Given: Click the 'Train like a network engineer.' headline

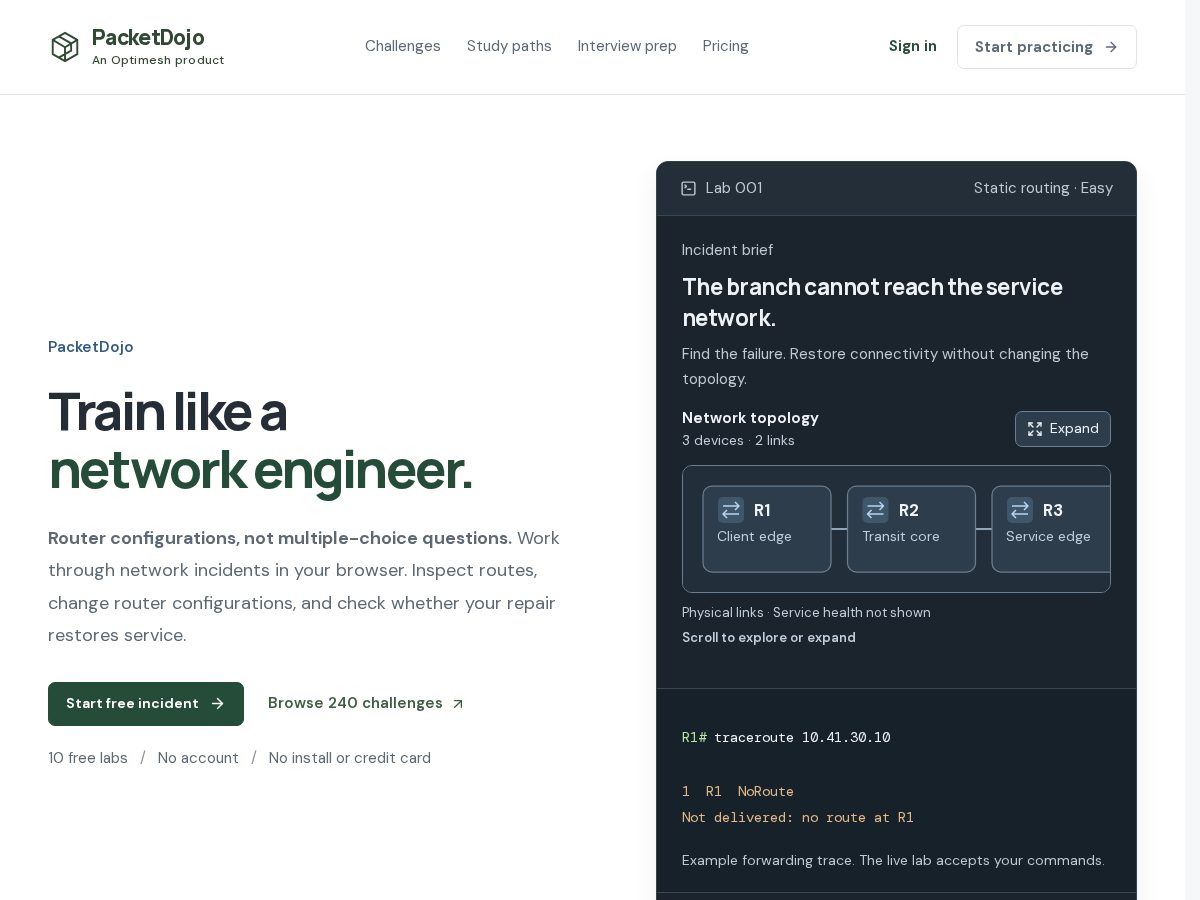Looking at the screenshot, I should (260, 441).
